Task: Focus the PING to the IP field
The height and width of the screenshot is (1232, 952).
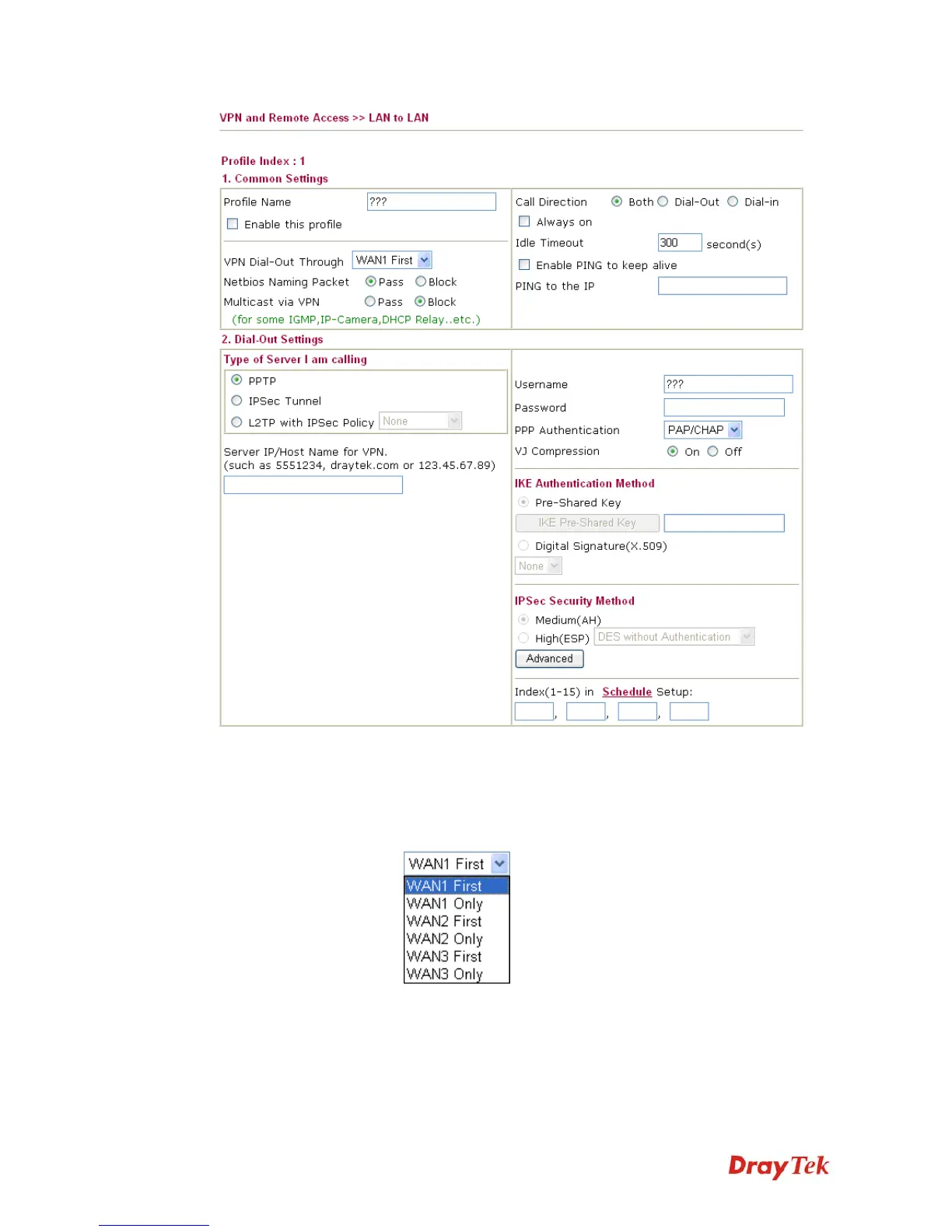Action: [x=723, y=286]
